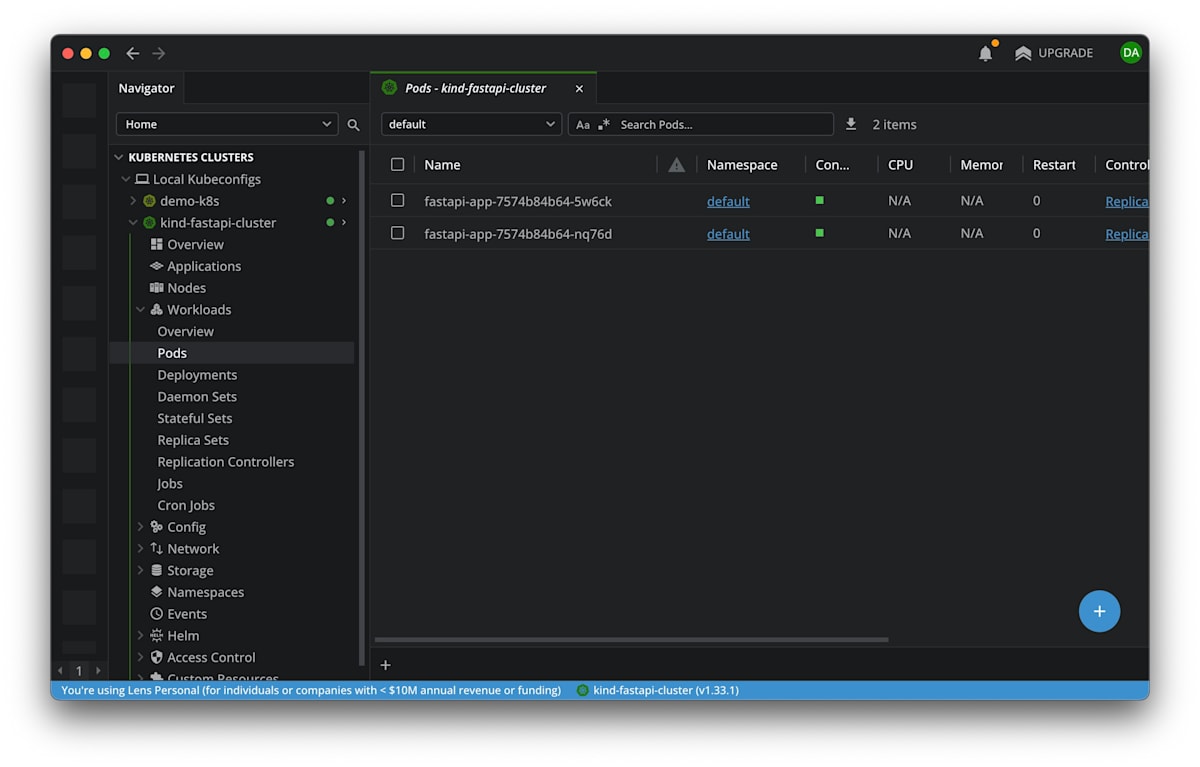This screenshot has width=1200, height=767.
Task: Click the UPGRADE button
Action: coord(1054,53)
